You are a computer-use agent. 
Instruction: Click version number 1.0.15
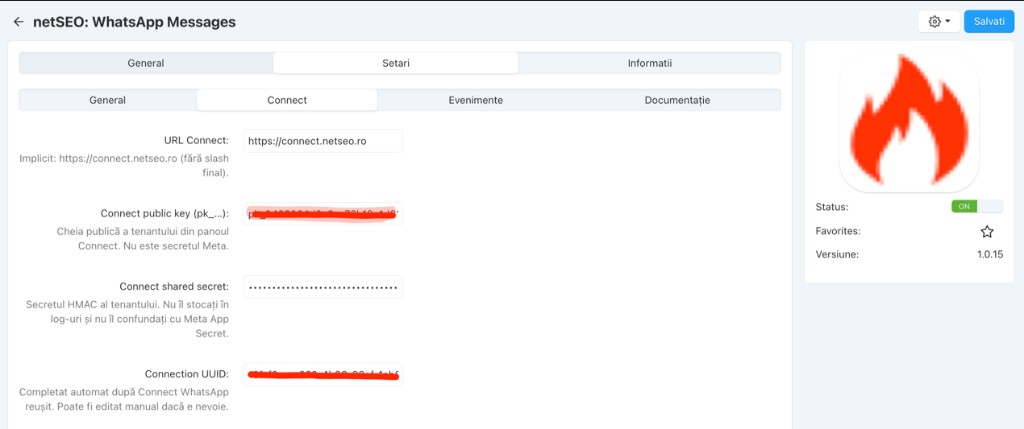(990, 255)
